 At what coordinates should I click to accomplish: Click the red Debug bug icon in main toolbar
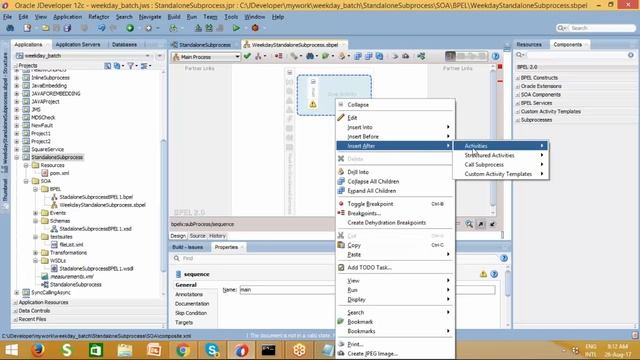[255, 28]
